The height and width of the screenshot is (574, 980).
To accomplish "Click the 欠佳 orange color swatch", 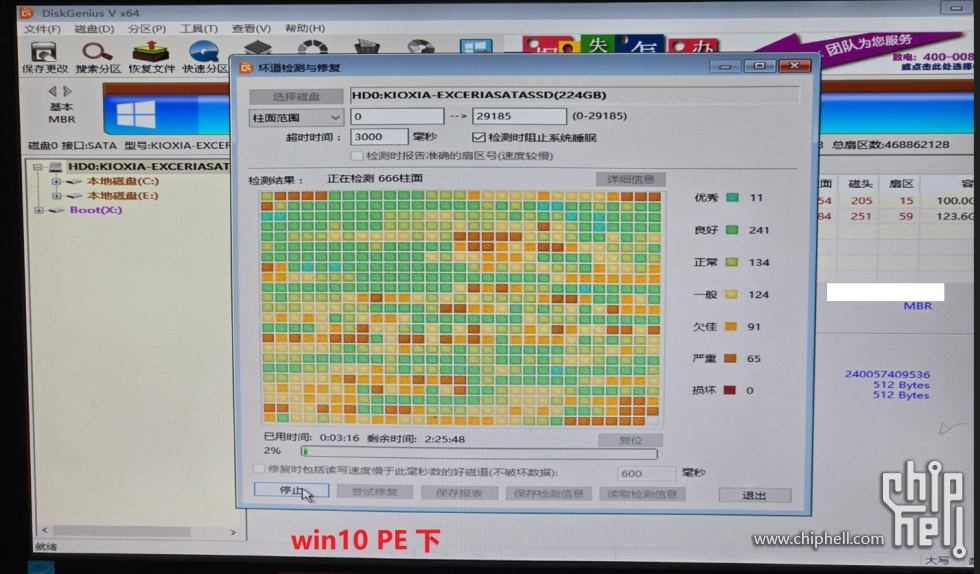I will pyautogui.click(x=731, y=326).
